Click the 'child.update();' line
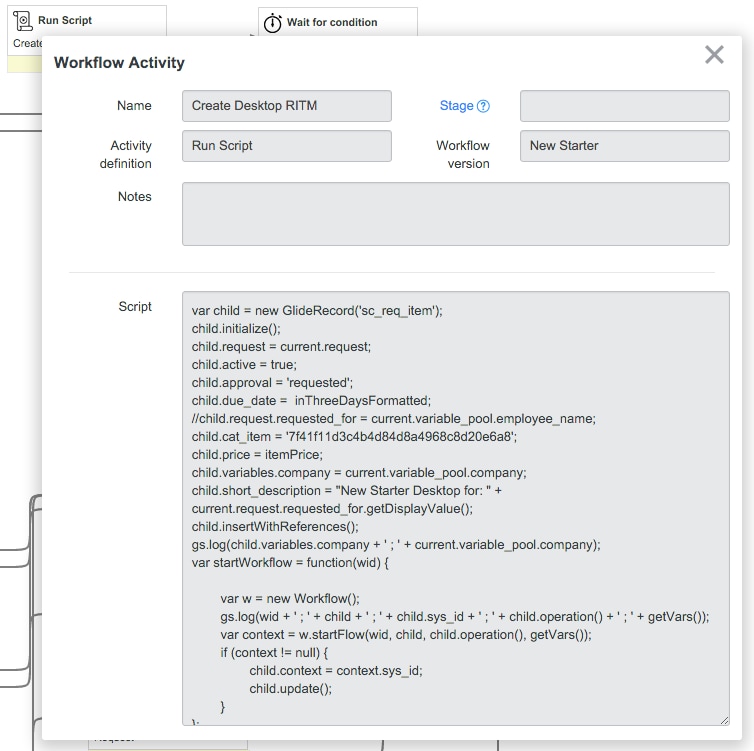 pyautogui.click(x=290, y=689)
